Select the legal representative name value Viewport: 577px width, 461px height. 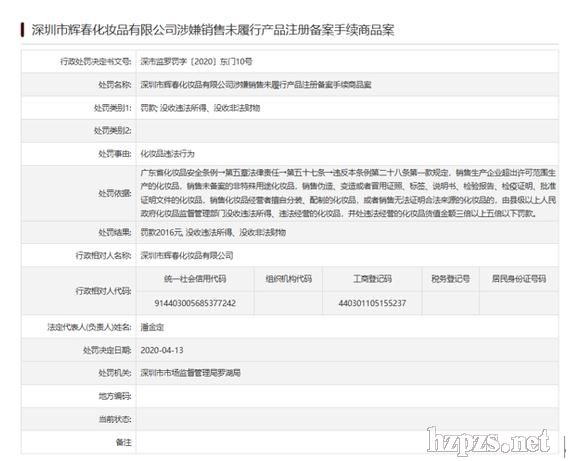pos(152,327)
